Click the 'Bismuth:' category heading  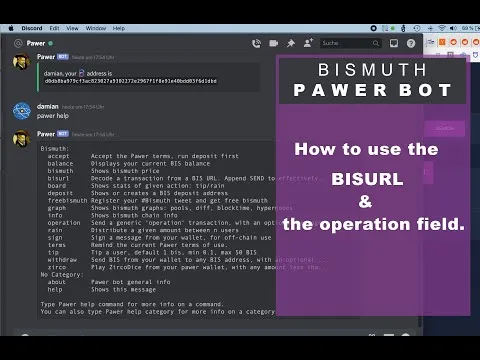55,149
